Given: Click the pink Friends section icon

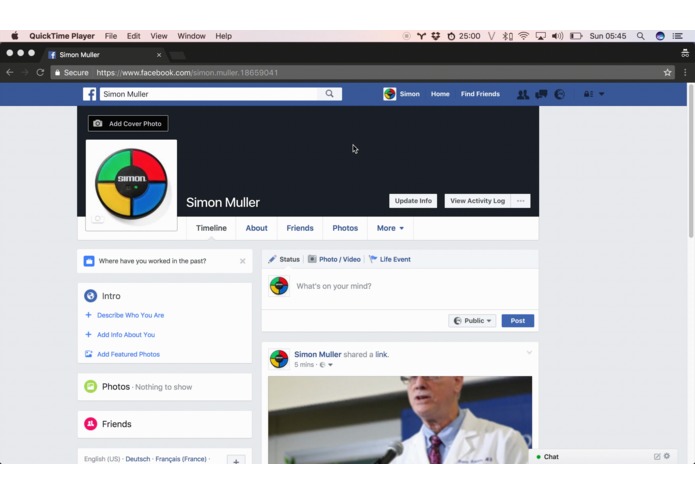Looking at the screenshot, I should point(90,424).
